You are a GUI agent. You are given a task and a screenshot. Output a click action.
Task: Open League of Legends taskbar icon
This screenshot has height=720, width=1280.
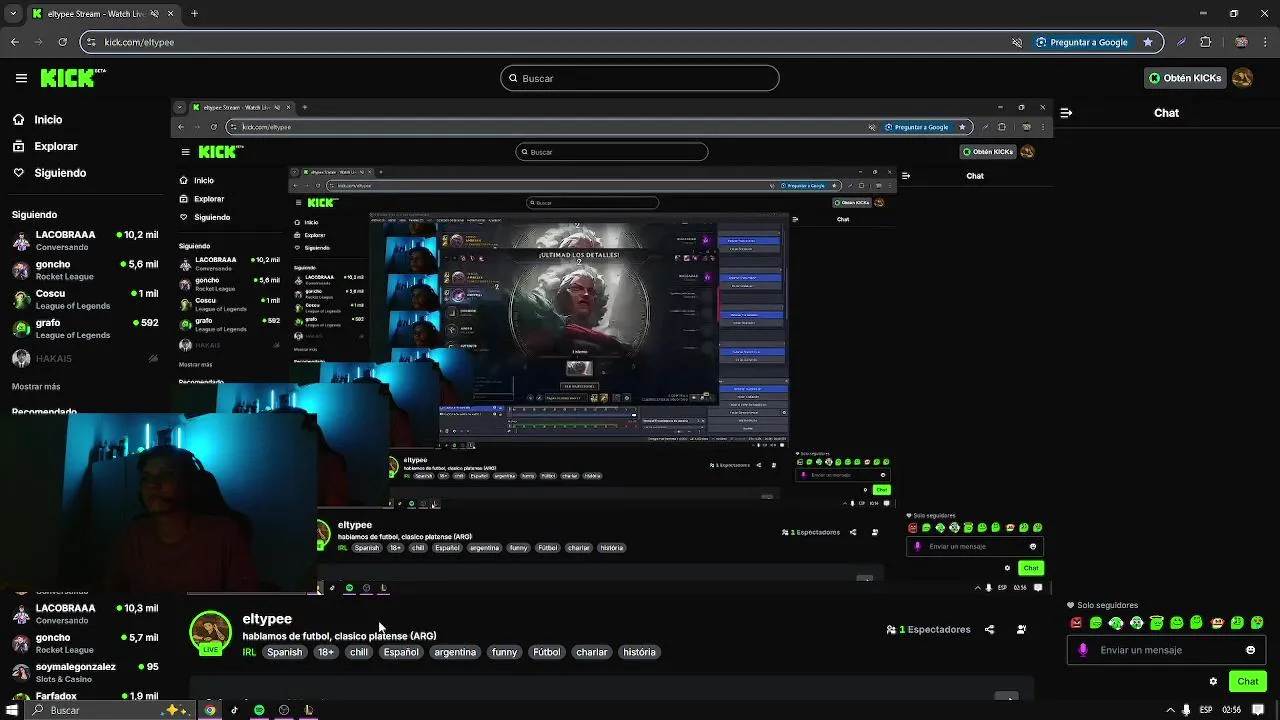click(x=308, y=710)
